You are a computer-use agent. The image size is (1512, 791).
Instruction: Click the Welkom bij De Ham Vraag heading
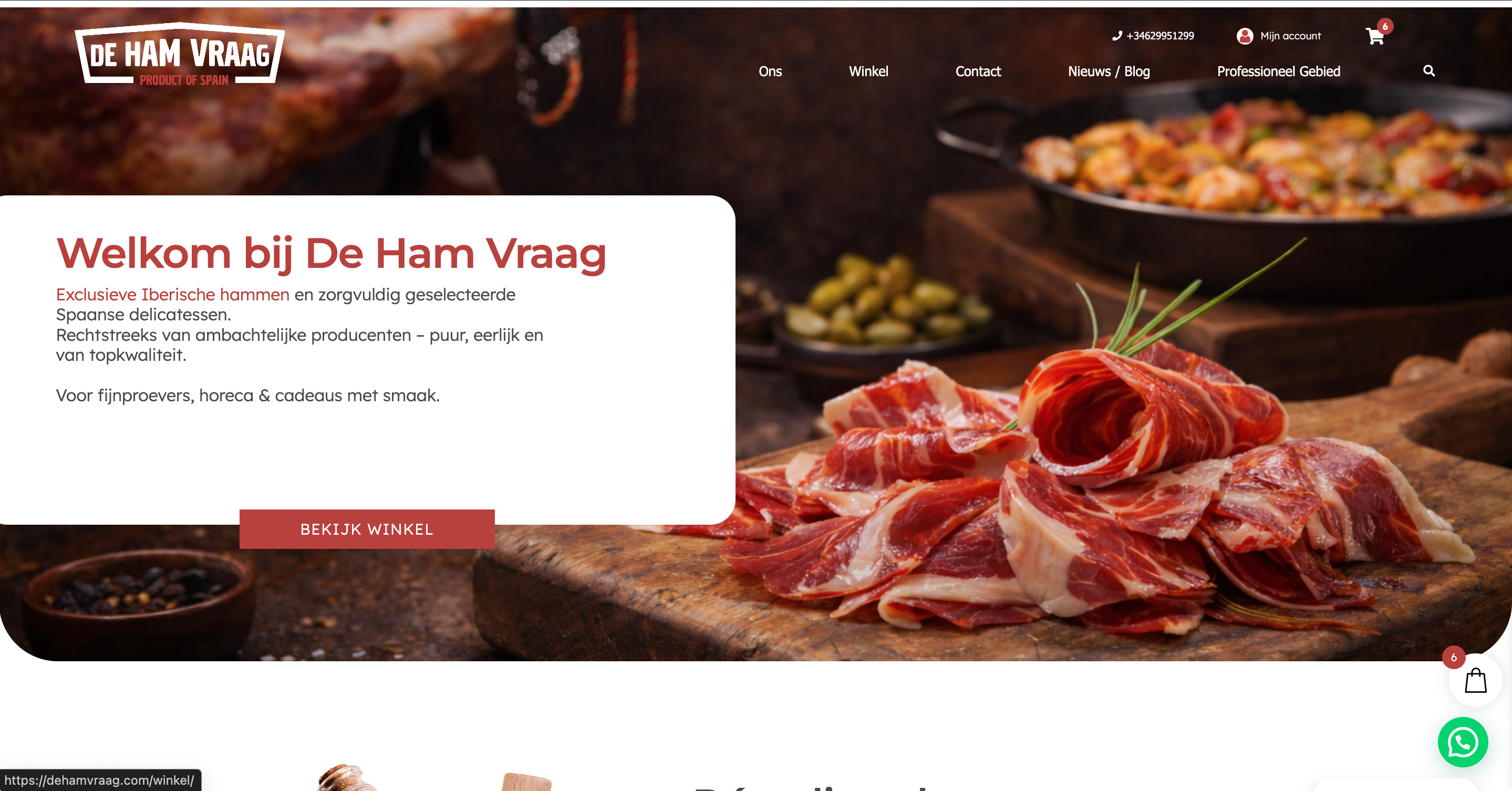pos(331,254)
